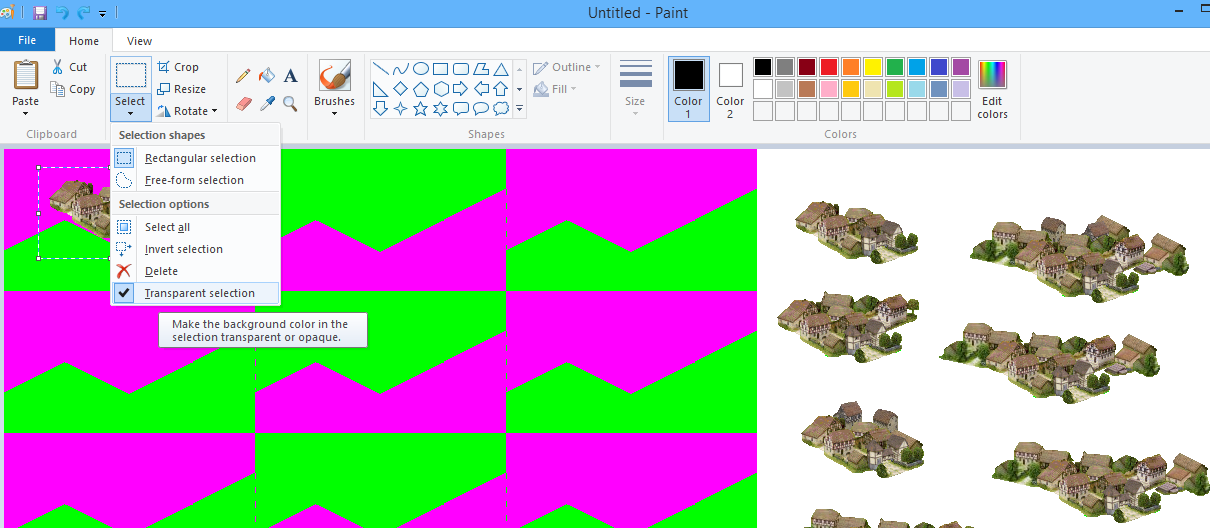The image size is (1210, 528).
Task: Click Redo in the quick access toolbar
Action: point(83,13)
